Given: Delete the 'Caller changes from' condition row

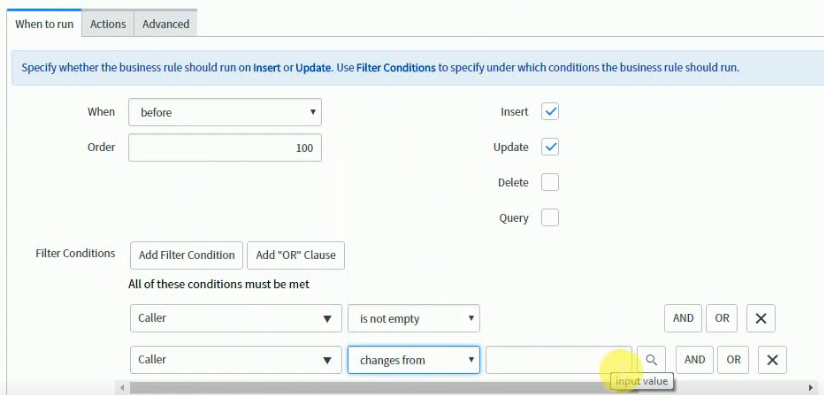Looking at the screenshot, I should coord(772,360).
